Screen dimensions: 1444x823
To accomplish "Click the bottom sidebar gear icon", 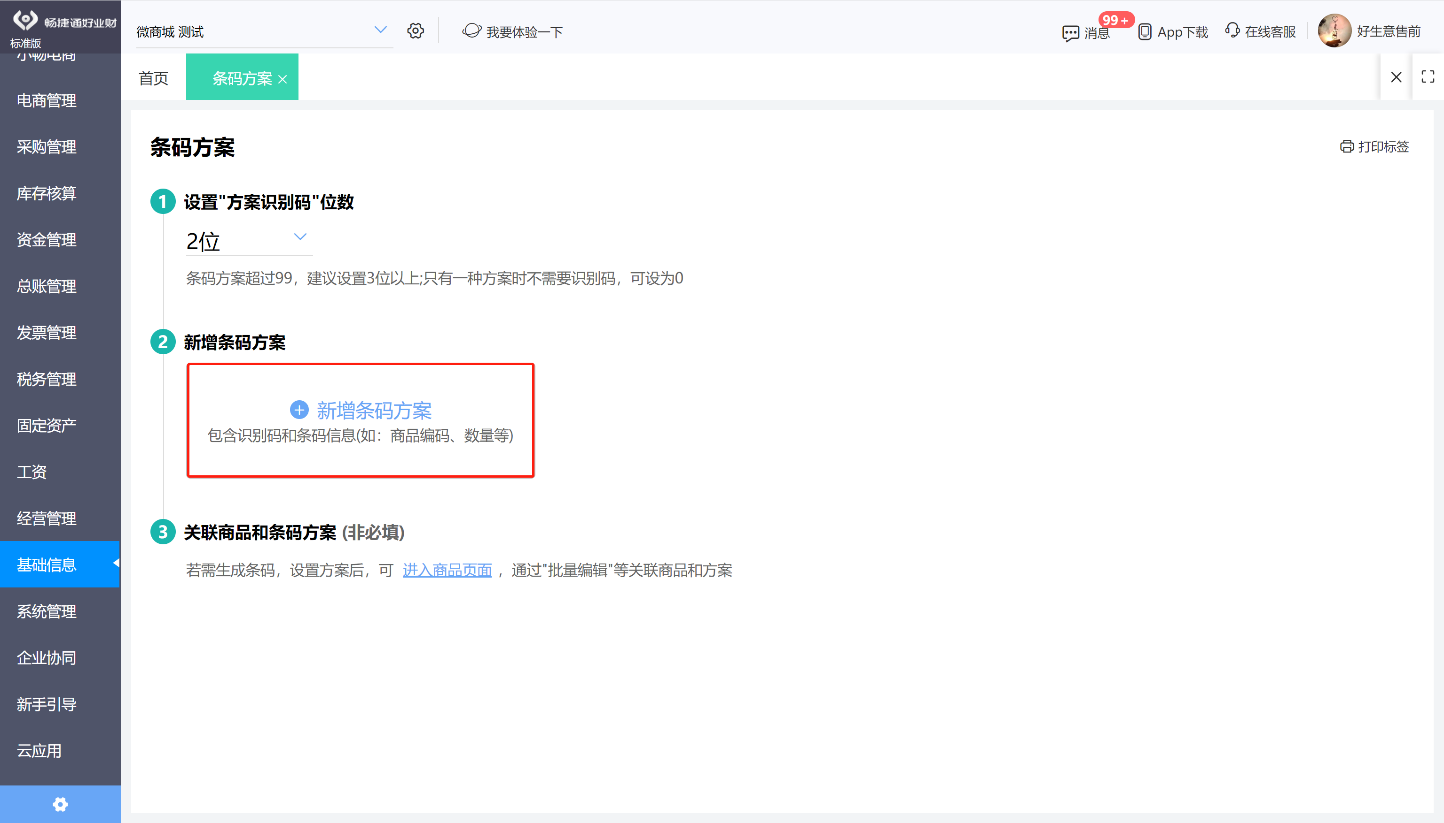I will pyautogui.click(x=60, y=804).
